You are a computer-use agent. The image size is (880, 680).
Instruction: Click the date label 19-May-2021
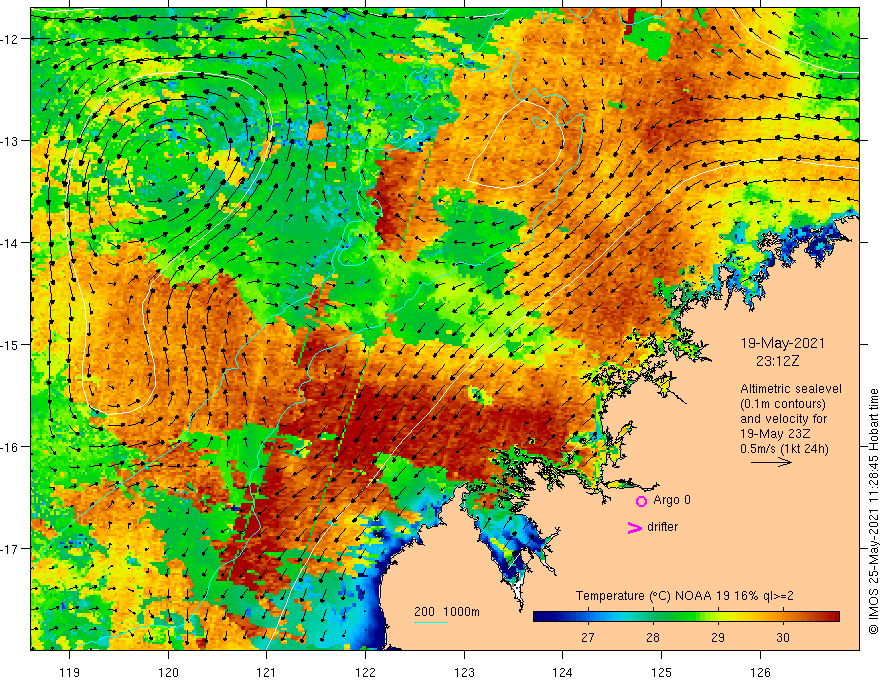pyautogui.click(x=782, y=343)
